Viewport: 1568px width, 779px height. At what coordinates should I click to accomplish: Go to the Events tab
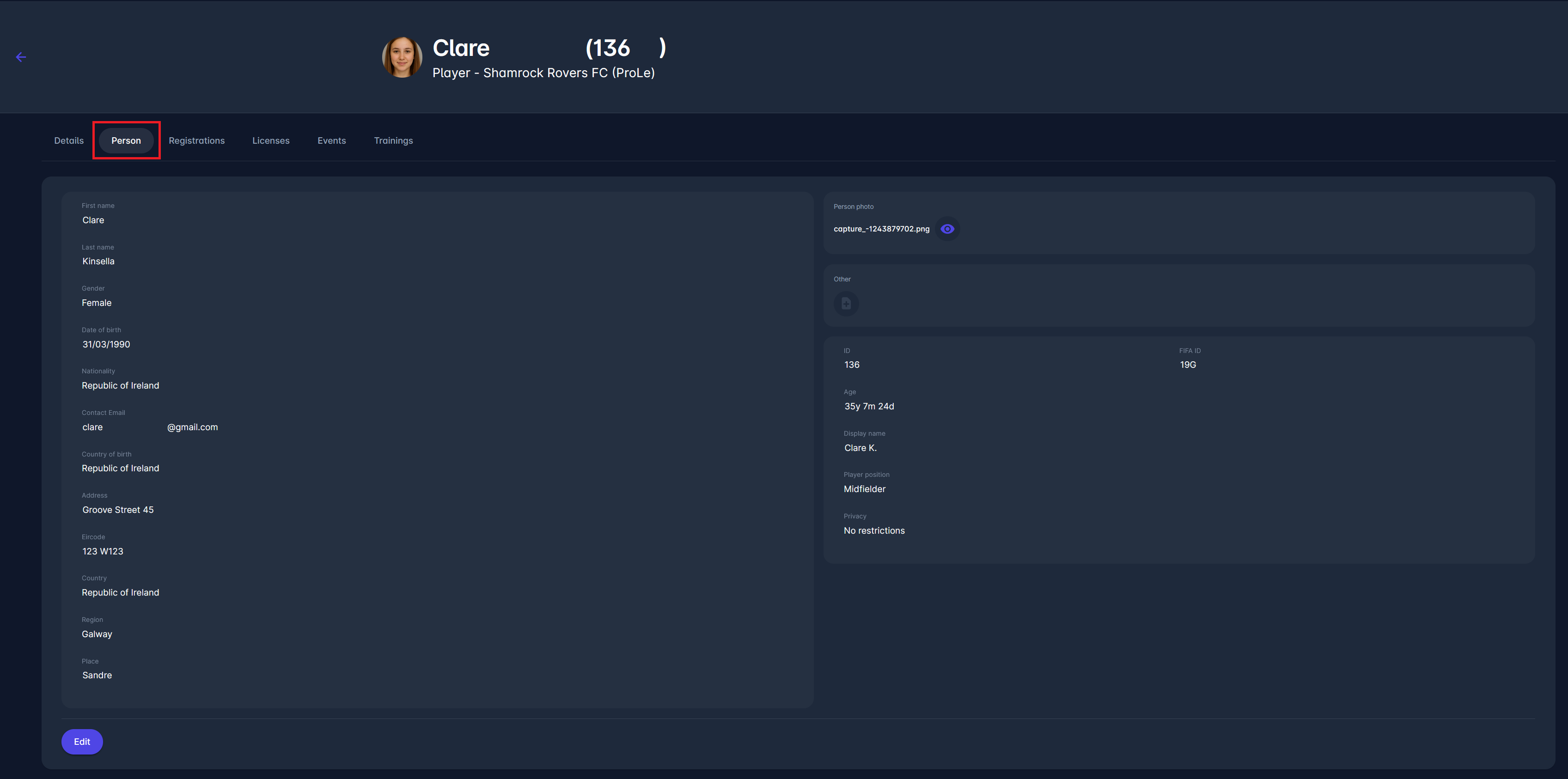click(x=332, y=140)
